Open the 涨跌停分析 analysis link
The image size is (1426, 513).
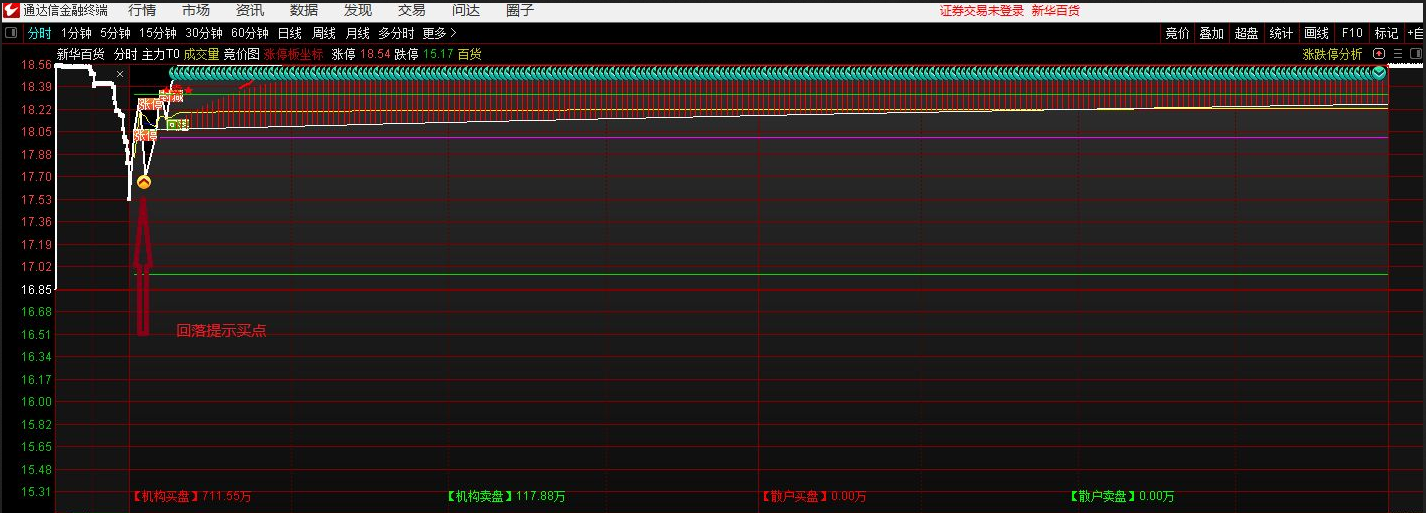[1332, 54]
